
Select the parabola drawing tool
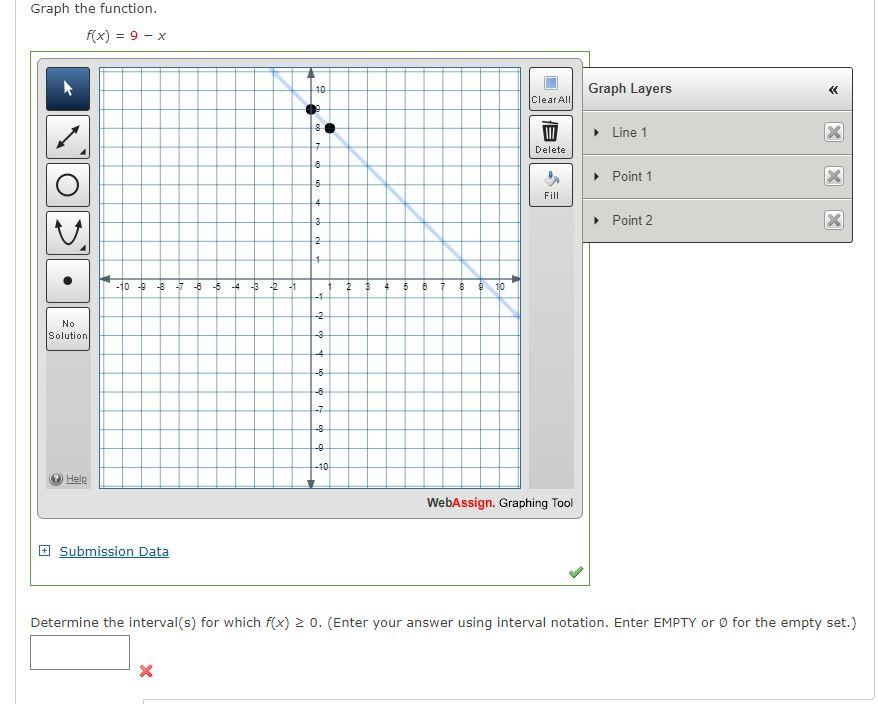coord(67,232)
